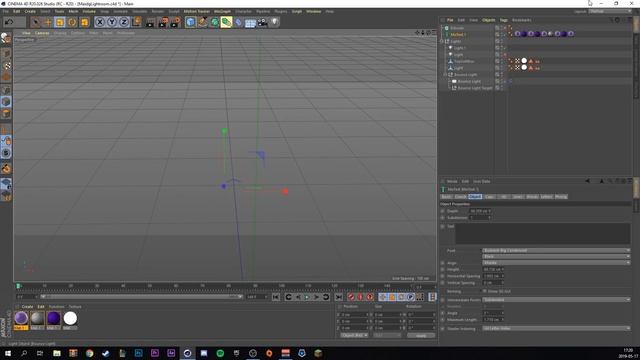Screen dimensions: 640x360
Task: Add a Cube primitive object
Action: [x=190, y=22]
